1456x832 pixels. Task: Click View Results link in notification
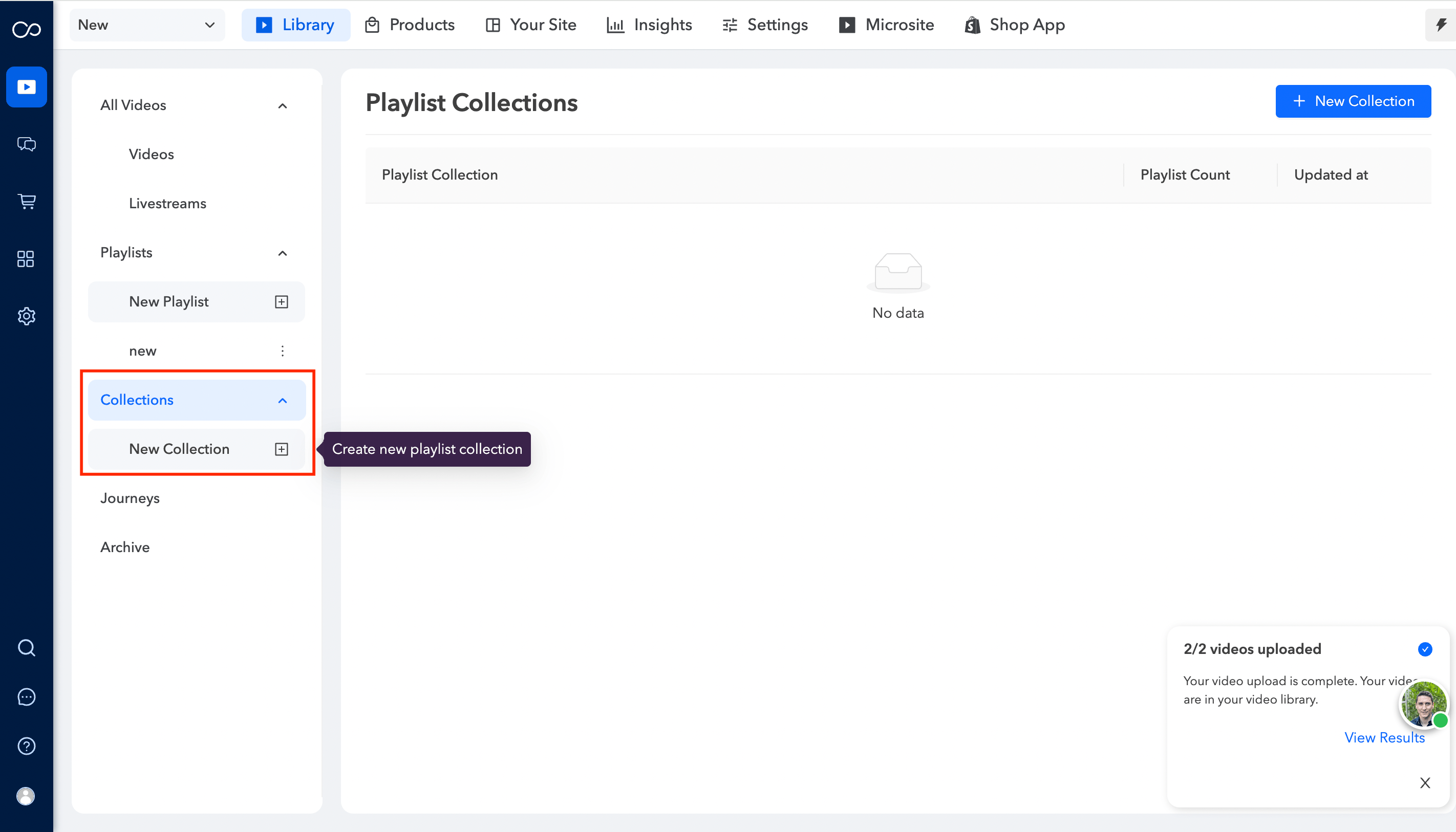click(1384, 738)
